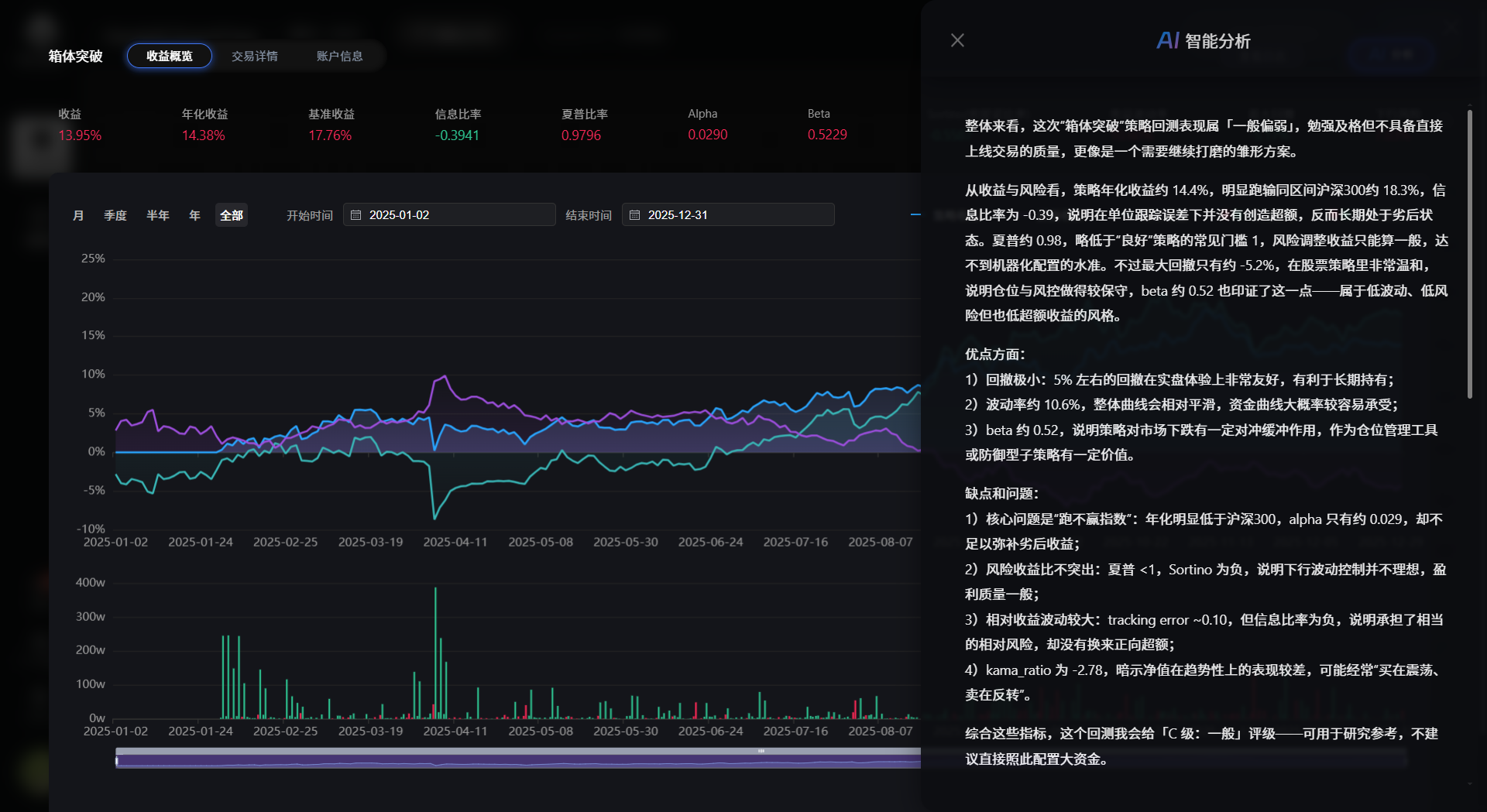The width and height of the screenshot is (1487, 812).
Task: Click the 夏普比率 value 0.9796
Action: point(581,135)
